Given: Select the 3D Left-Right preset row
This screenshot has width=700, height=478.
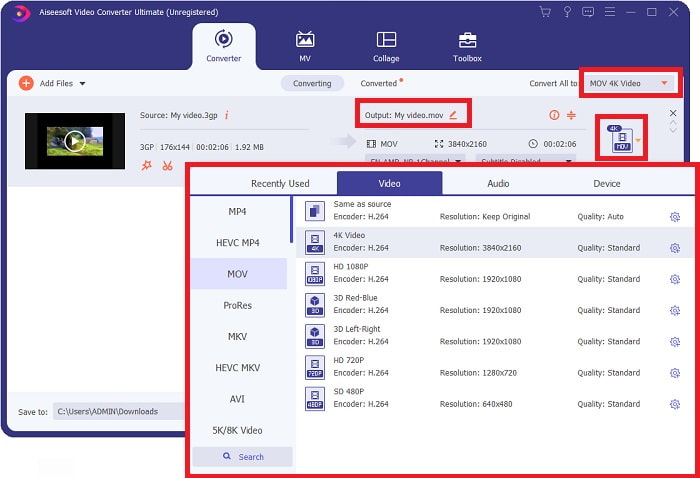Looking at the screenshot, I should (495, 336).
